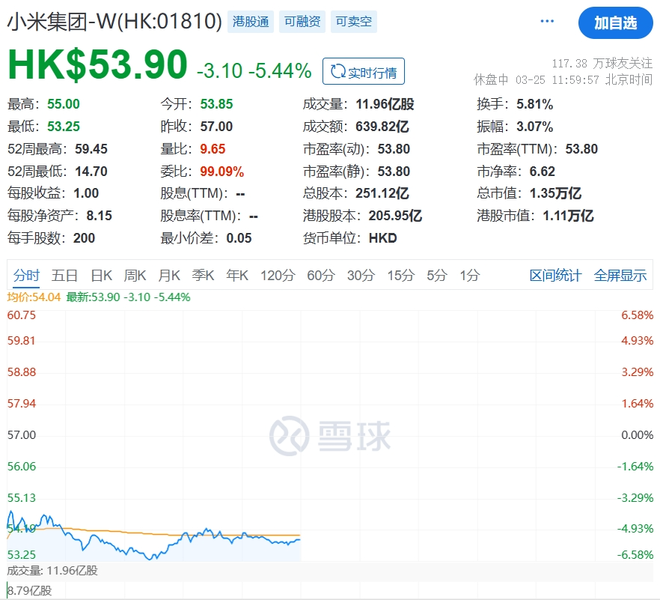Switch to the 五日 chart tab
Screen dimensions: 660x600
coord(65,275)
